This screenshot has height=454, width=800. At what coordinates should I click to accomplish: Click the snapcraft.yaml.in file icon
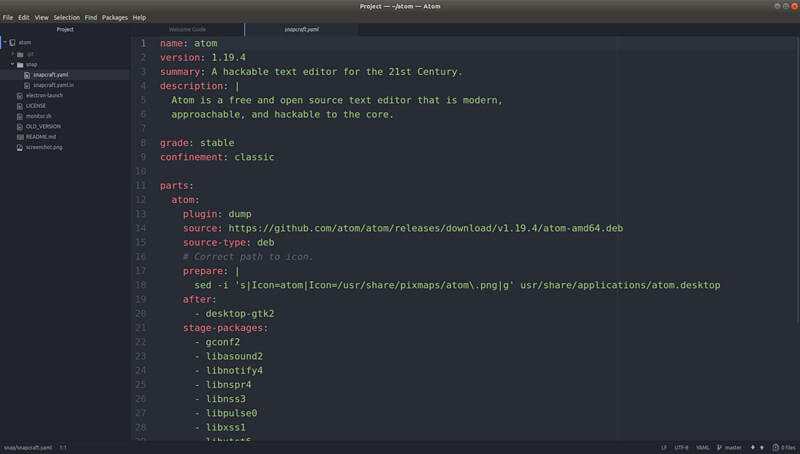coord(27,85)
